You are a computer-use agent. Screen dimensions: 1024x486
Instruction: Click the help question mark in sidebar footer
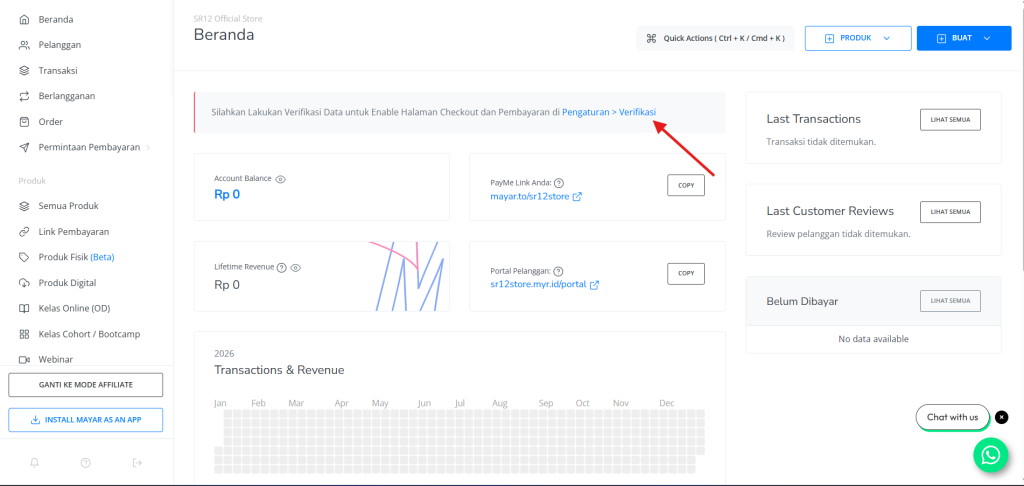coord(86,463)
